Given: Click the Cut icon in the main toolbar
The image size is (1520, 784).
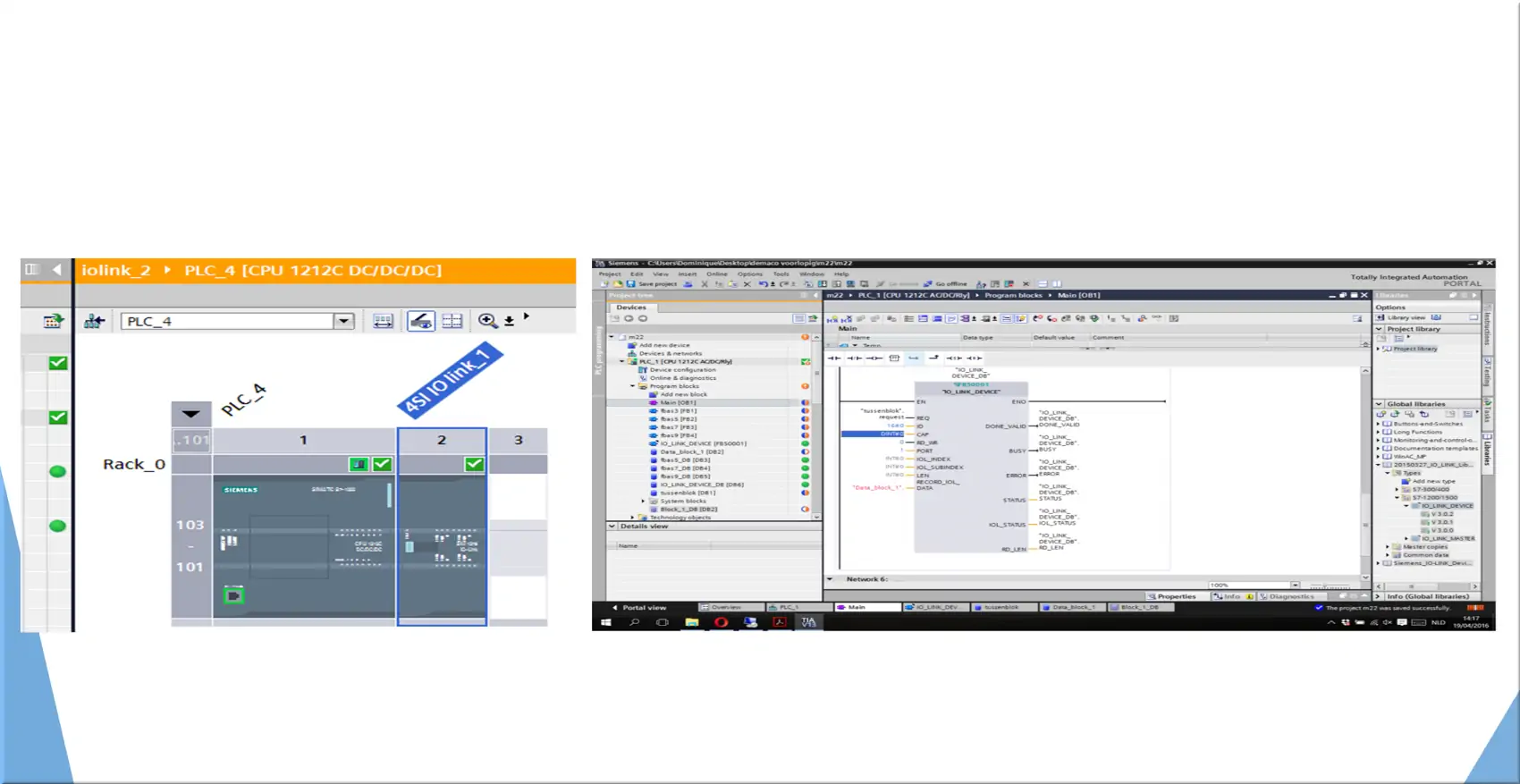Looking at the screenshot, I should pyautogui.click(x=705, y=283).
